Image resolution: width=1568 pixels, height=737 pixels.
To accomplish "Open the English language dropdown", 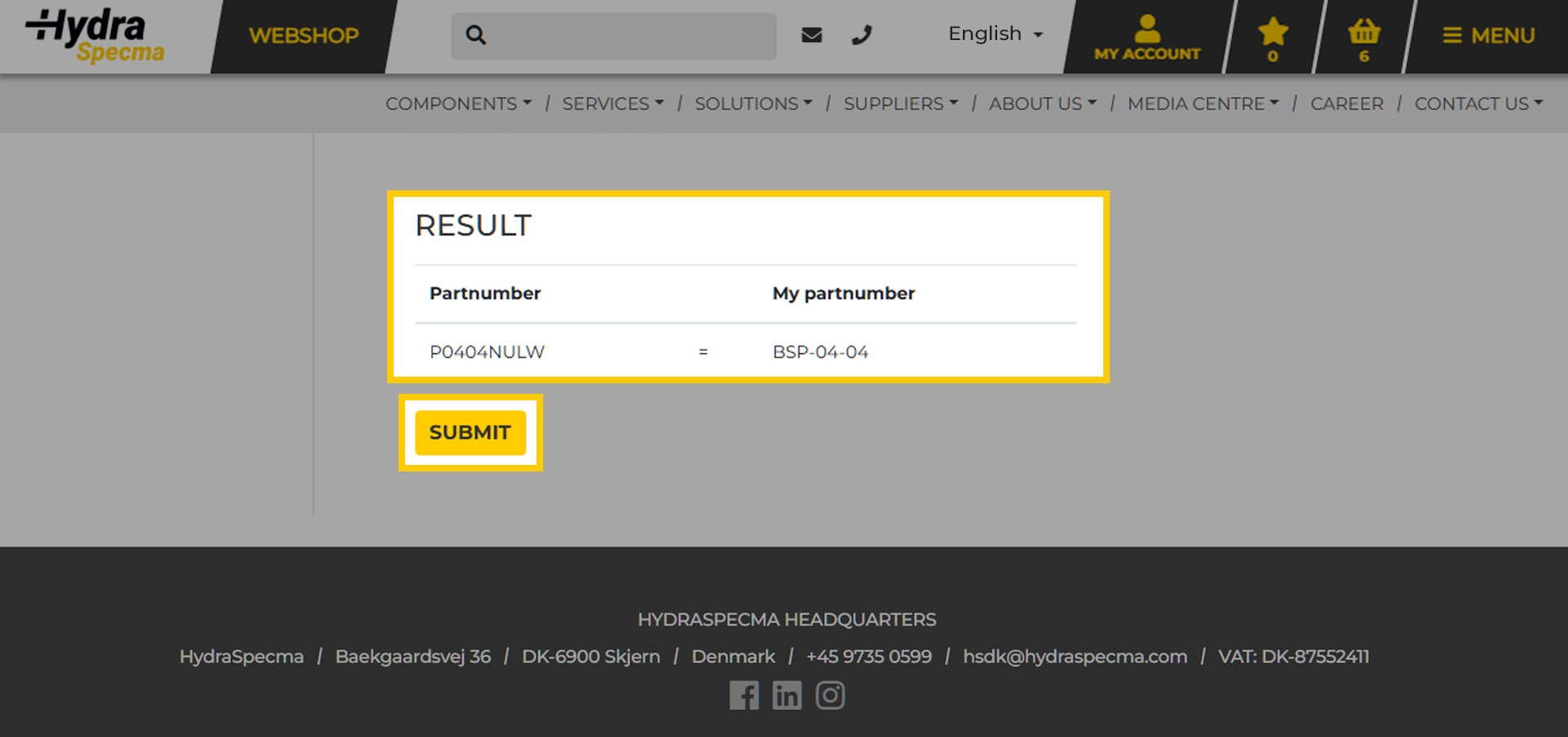I will tap(995, 34).
